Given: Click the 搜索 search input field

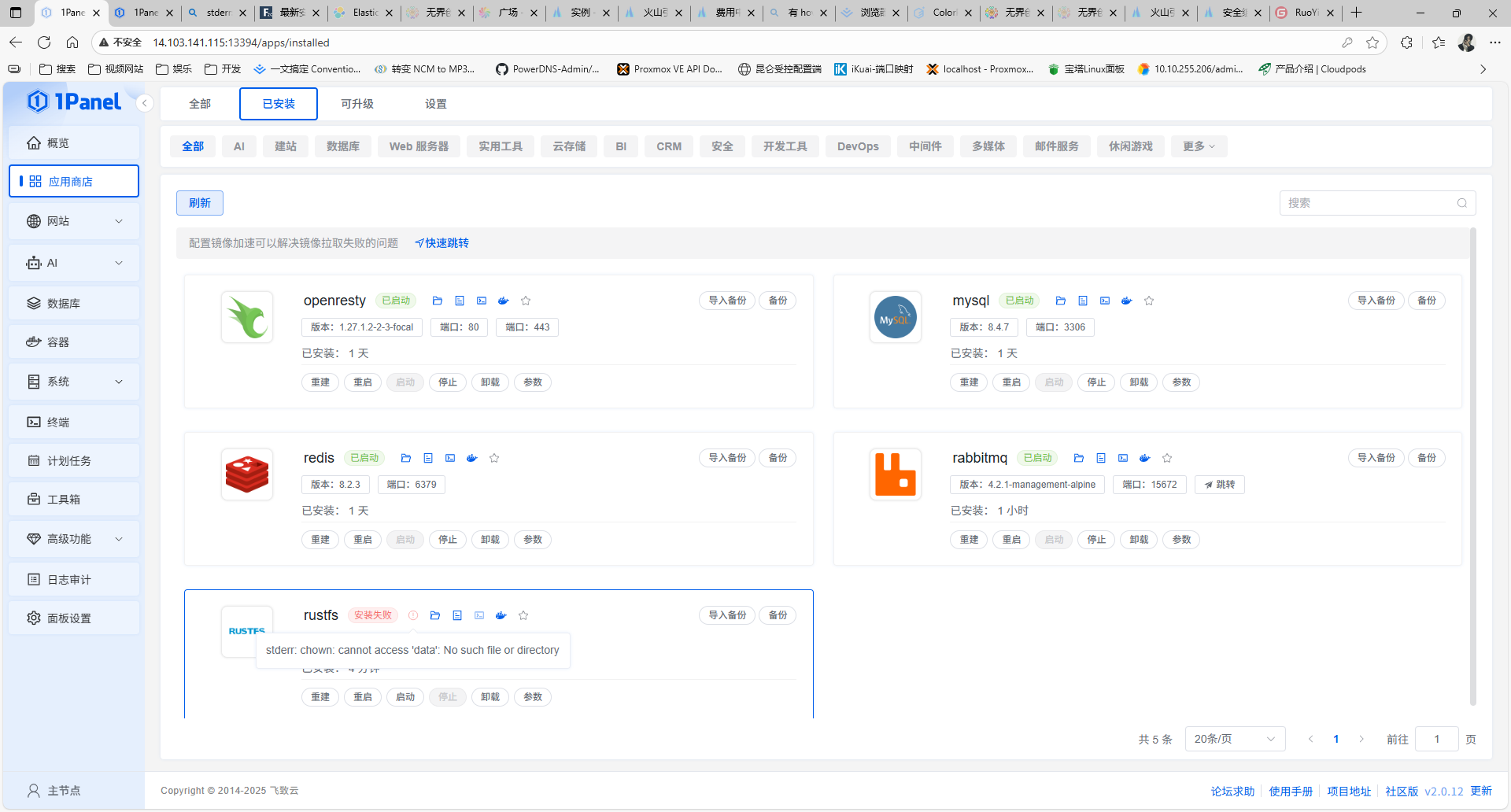Looking at the screenshot, I should (x=1369, y=203).
